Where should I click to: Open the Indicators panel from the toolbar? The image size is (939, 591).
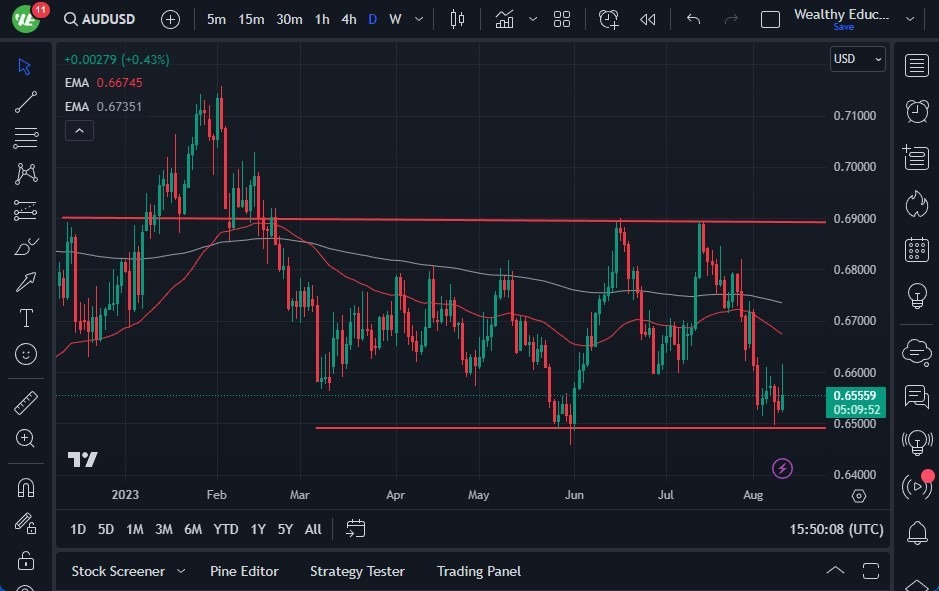point(504,18)
